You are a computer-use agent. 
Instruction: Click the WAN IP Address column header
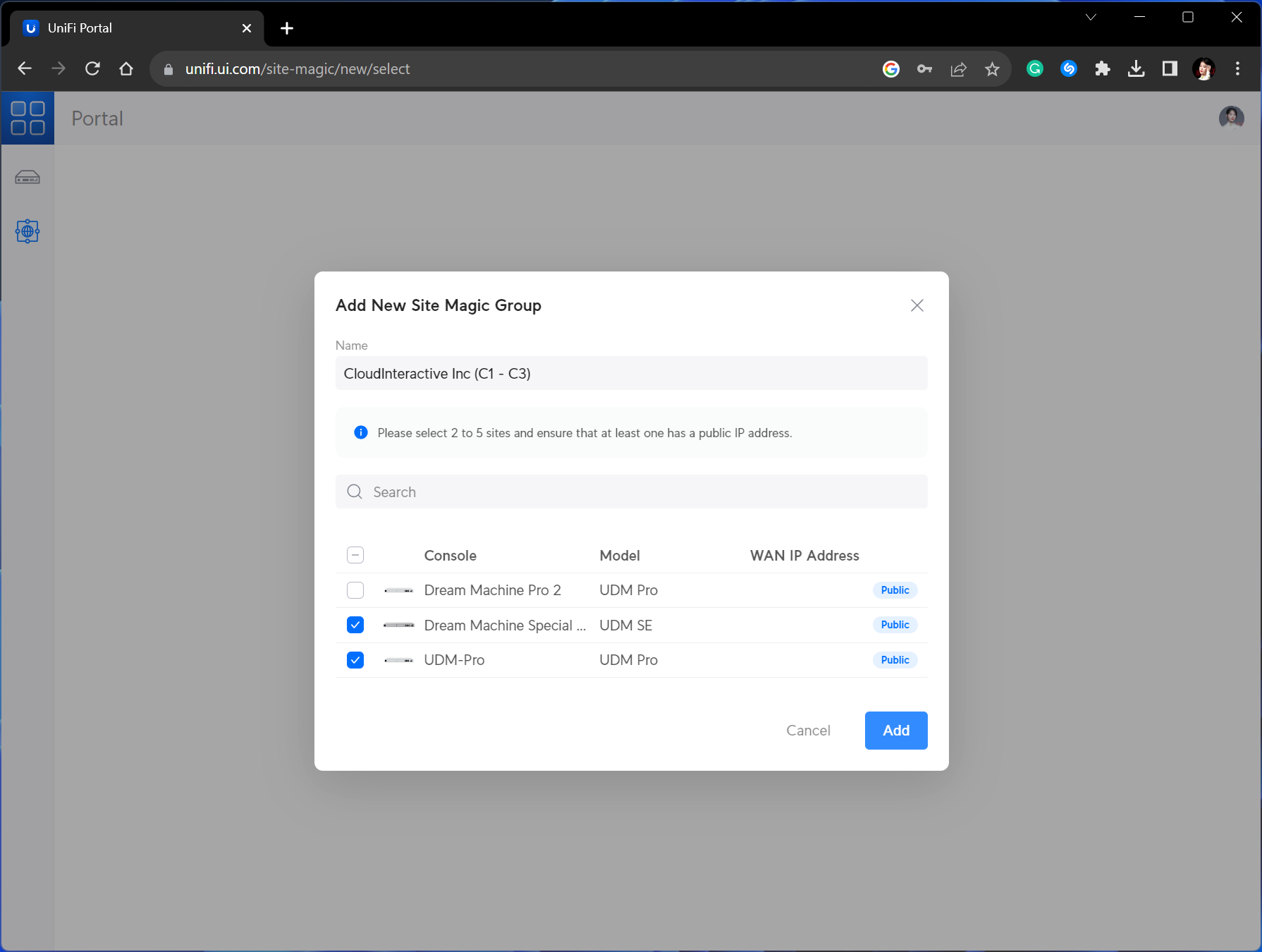click(804, 556)
